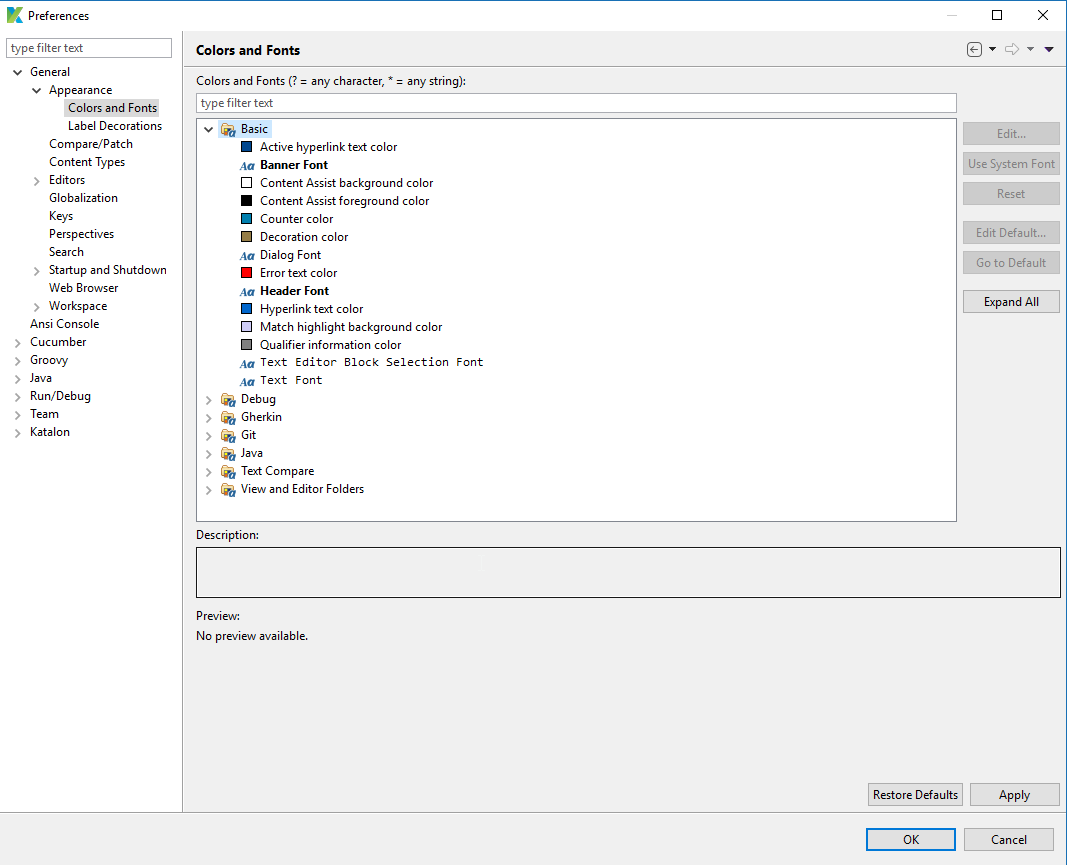Pick the Decoration color brown swatch
The image size is (1067, 865).
click(x=247, y=237)
